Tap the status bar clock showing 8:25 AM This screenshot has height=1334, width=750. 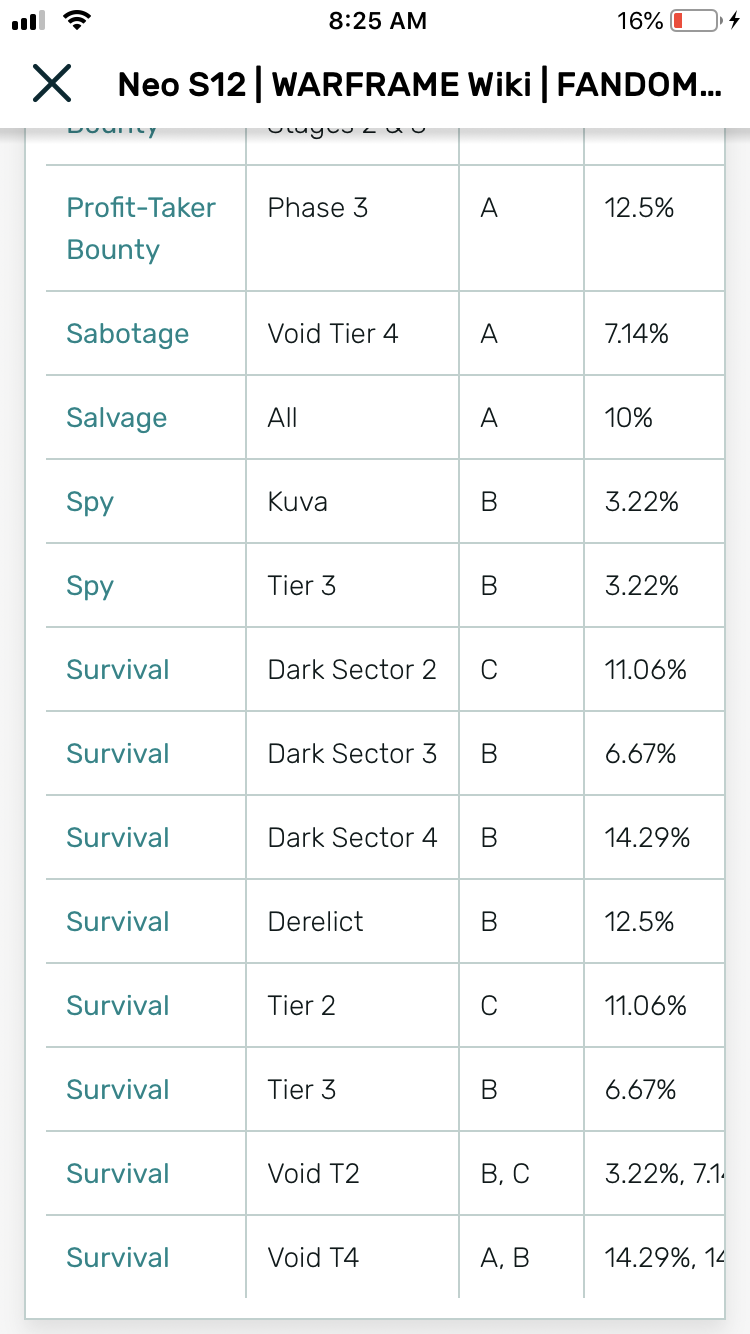pyautogui.click(x=377, y=21)
